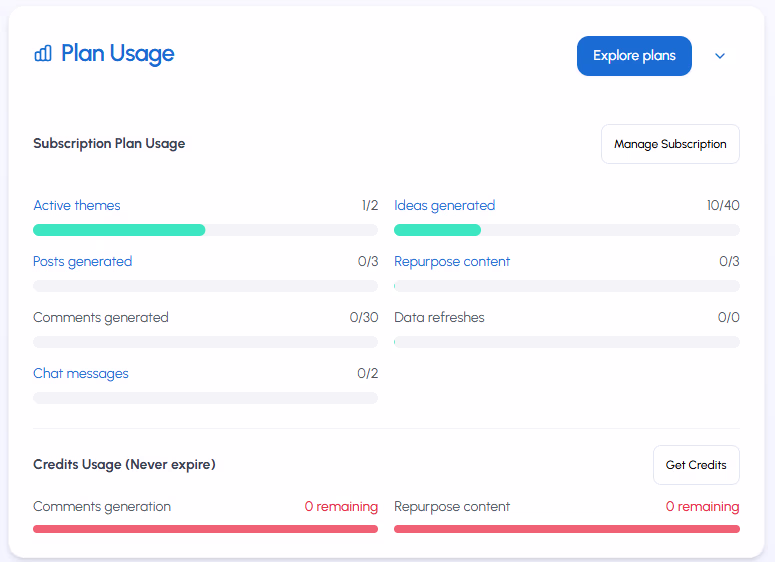Open Manage Subscription
This screenshot has width=775, height=562.
coord(670,144)
